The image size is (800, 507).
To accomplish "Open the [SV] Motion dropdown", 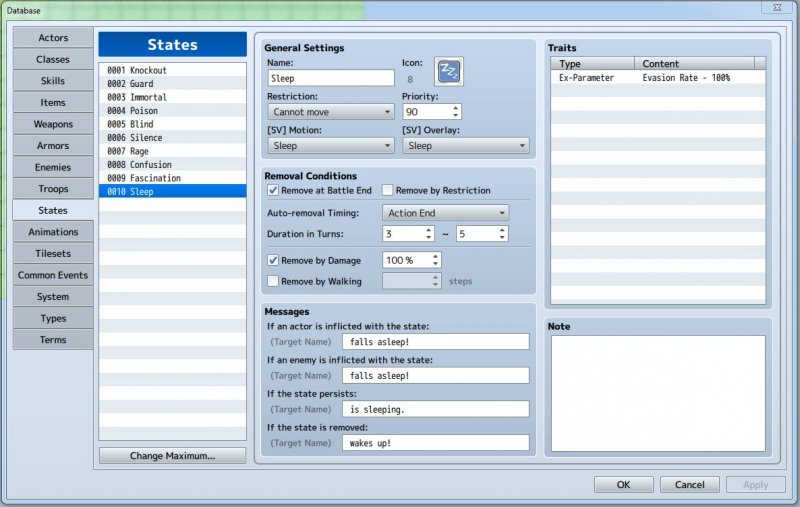I will 331,146.
